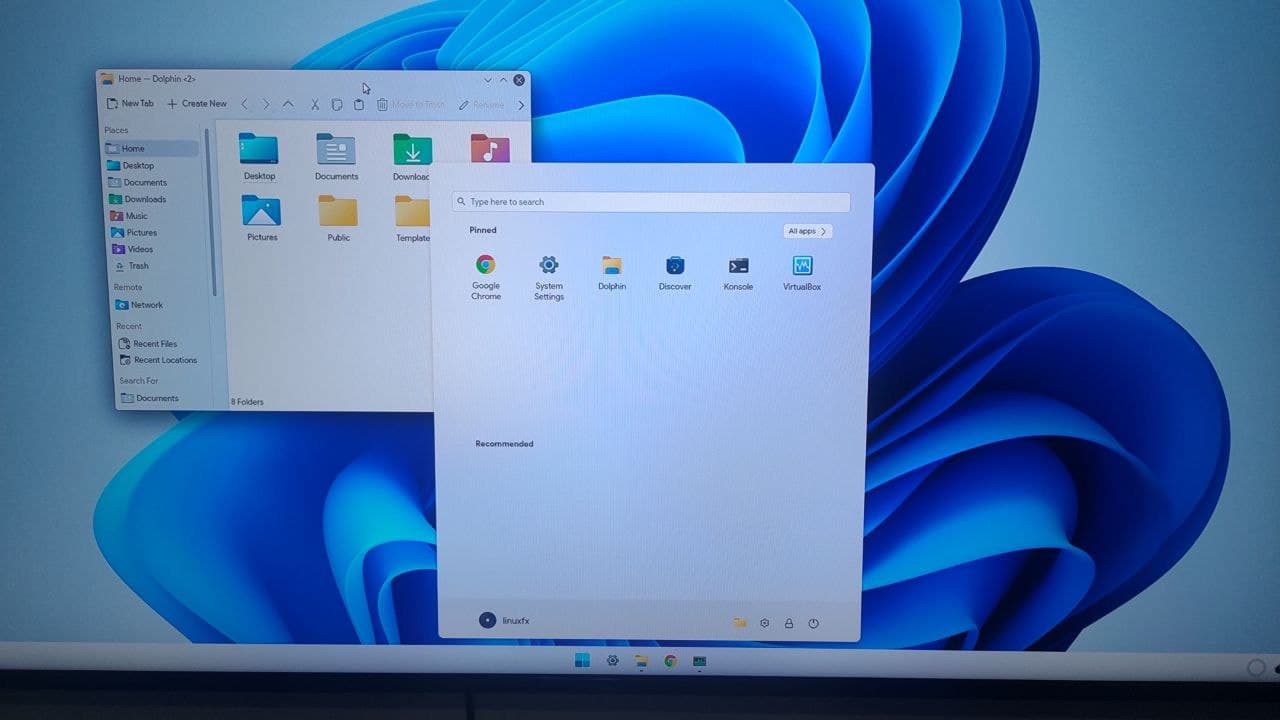This screenshot has height=720, width=1280.
Task: Go forward in Dolphin navigation
Action: point(266,104)
